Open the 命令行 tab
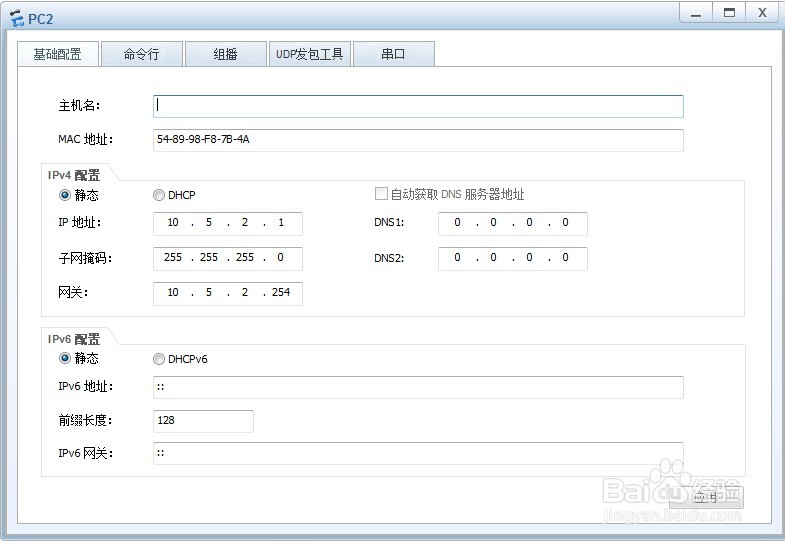Image resolution: width=785 pixels, height=543 pixels. (142, 54)
